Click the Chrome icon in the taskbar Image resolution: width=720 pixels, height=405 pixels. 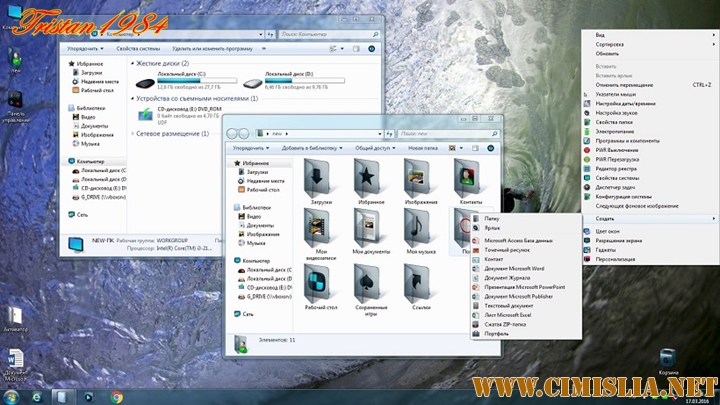click(x=117, y=397)
